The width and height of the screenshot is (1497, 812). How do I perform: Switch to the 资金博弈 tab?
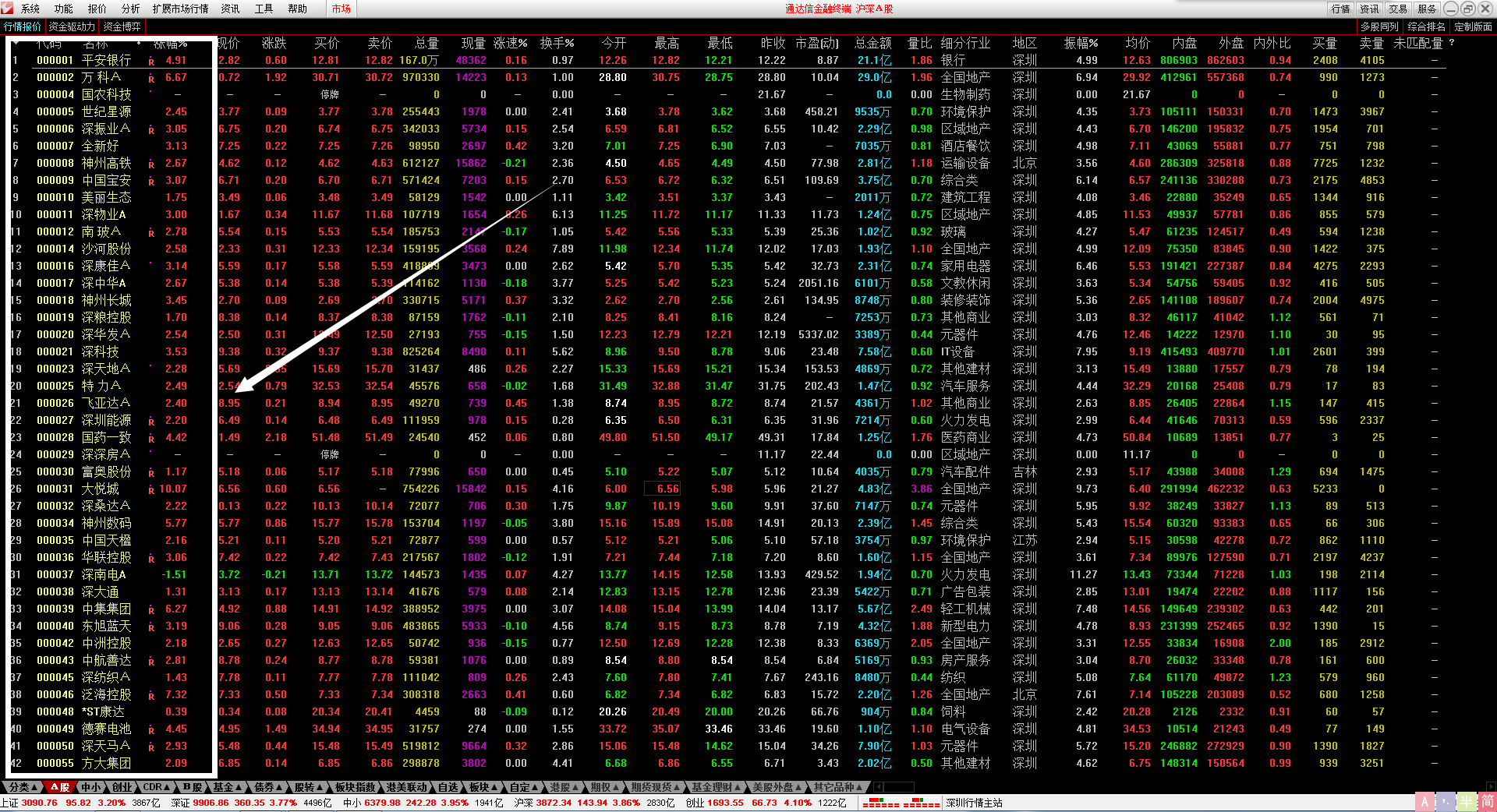[122, 26]
